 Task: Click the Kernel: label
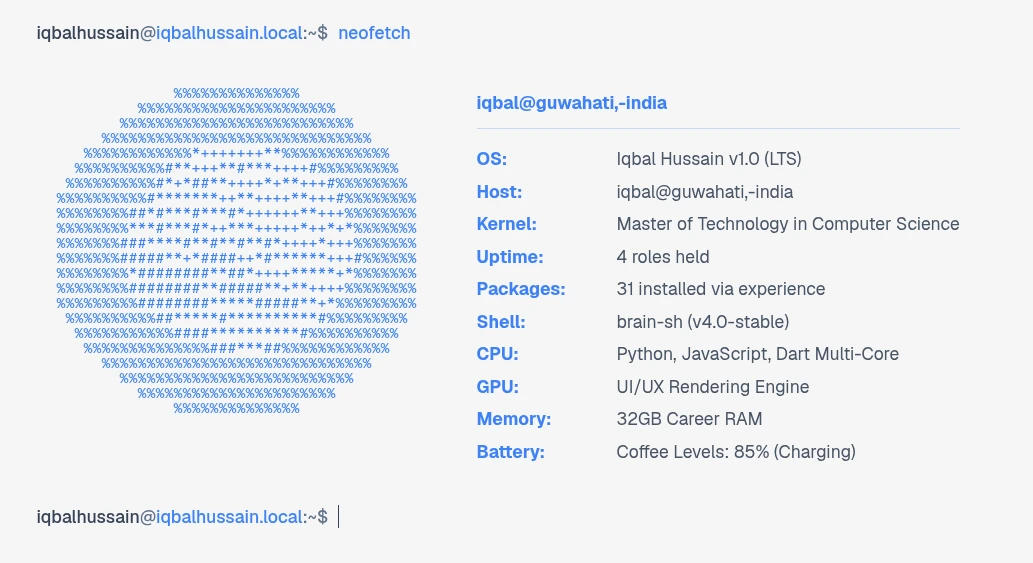pyautogui.click(x=506, y=224)
